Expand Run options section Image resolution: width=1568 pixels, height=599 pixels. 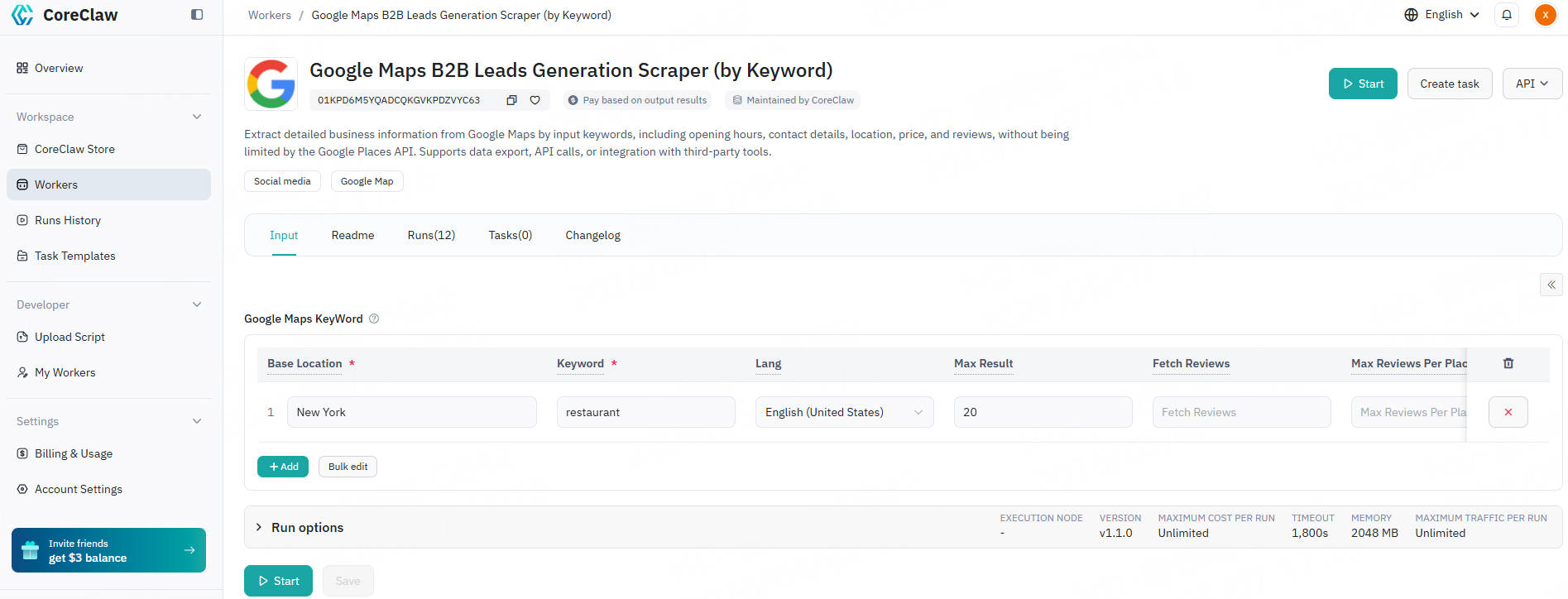[300, 527]
